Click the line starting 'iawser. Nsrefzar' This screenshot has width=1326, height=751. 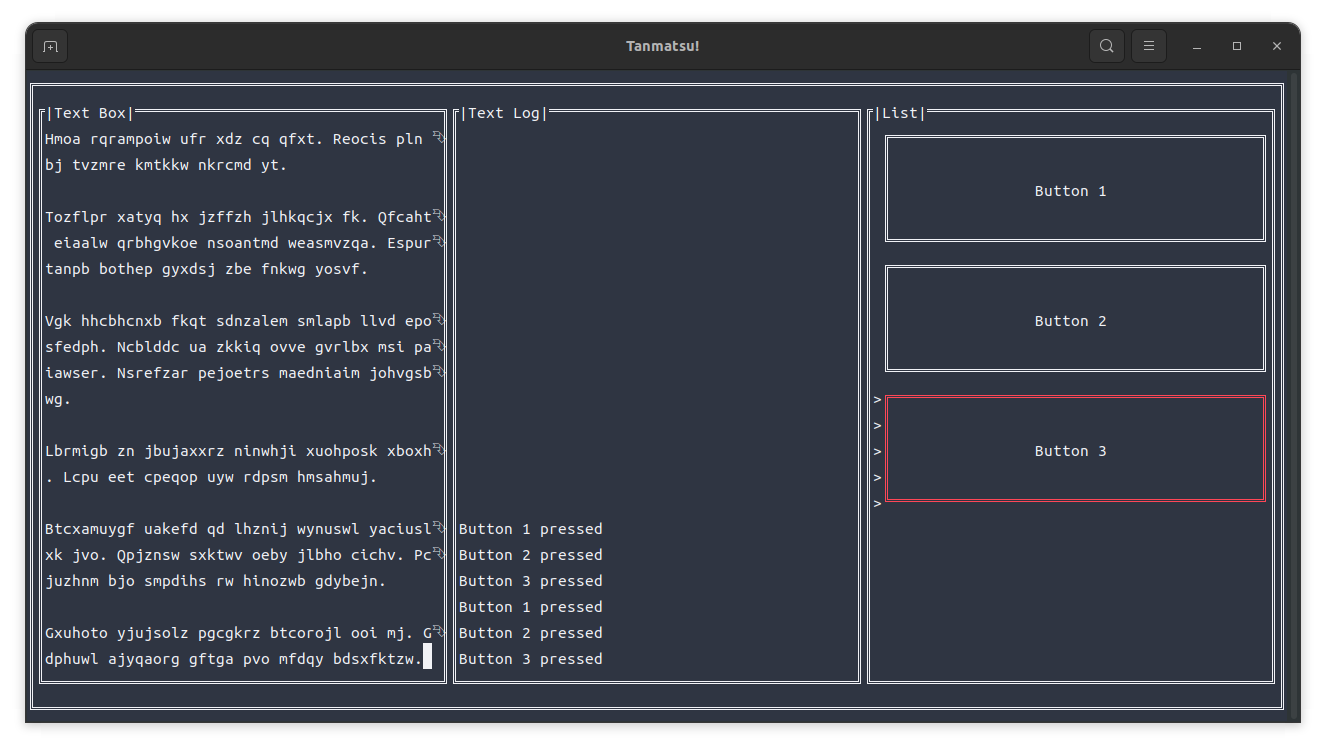[x=238, y=373]
